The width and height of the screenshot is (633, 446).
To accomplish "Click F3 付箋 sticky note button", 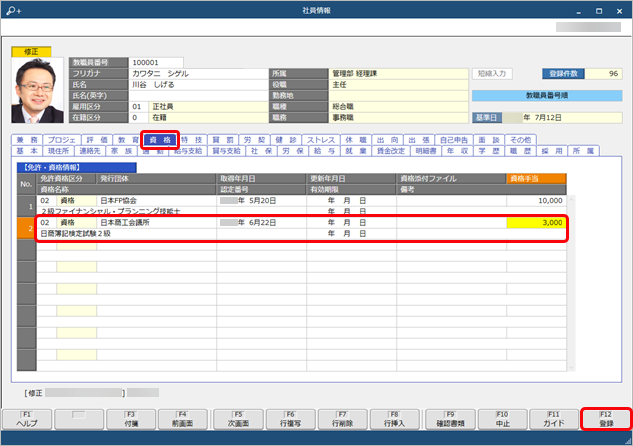I will pos(129,419).
